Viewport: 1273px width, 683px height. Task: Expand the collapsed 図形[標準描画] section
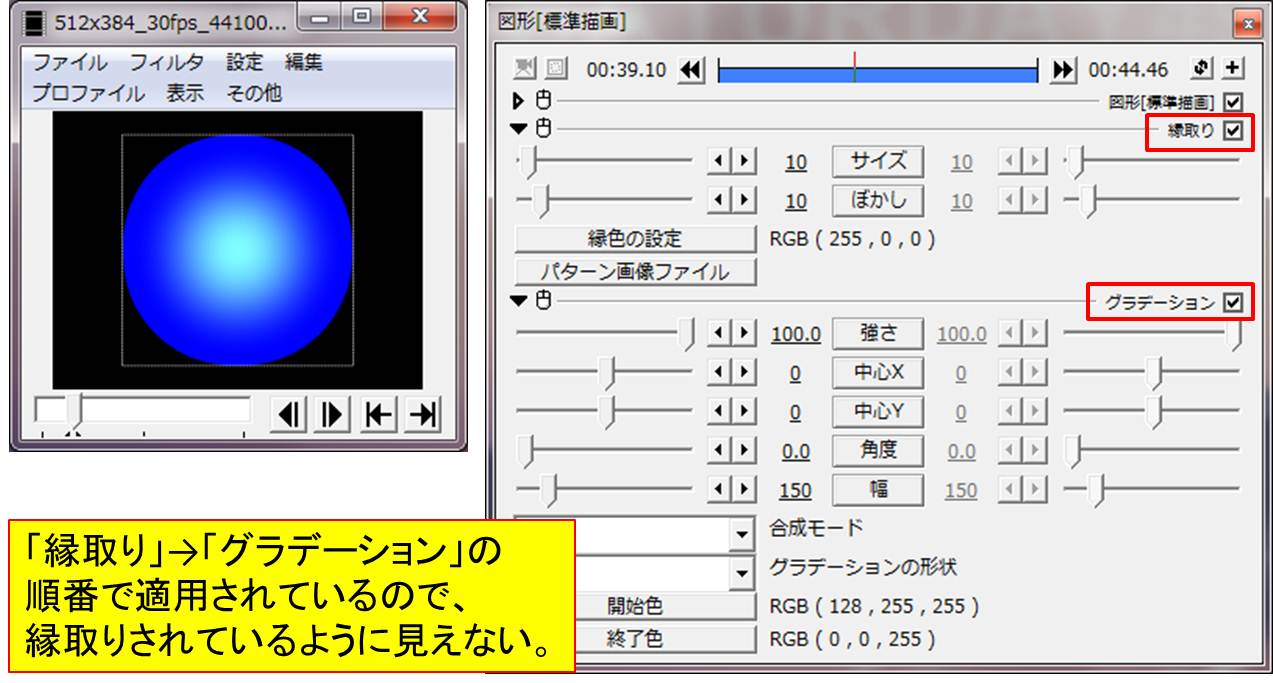[520, 100]
